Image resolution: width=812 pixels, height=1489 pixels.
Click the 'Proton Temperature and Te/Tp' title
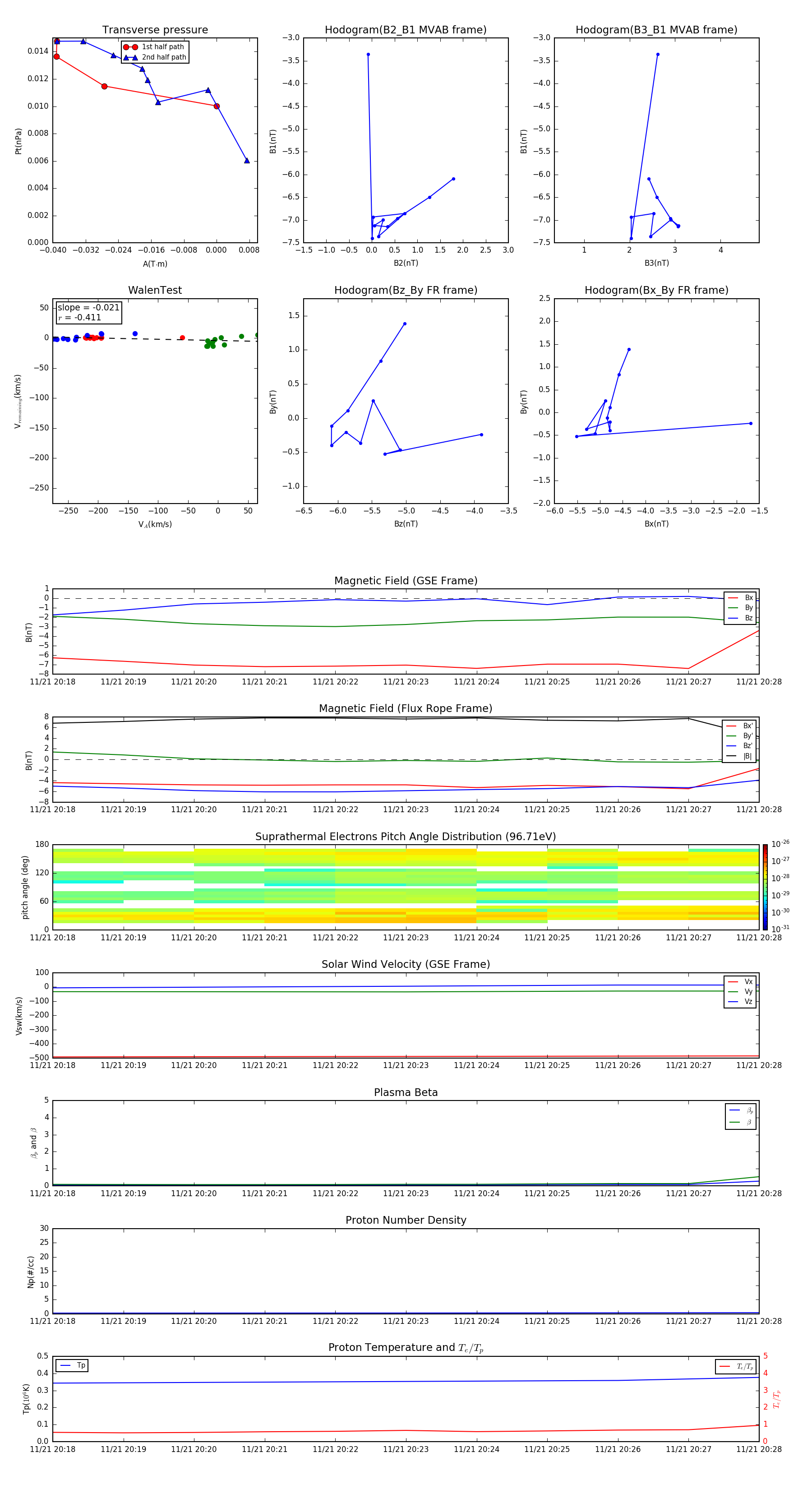pos(406,1348)
